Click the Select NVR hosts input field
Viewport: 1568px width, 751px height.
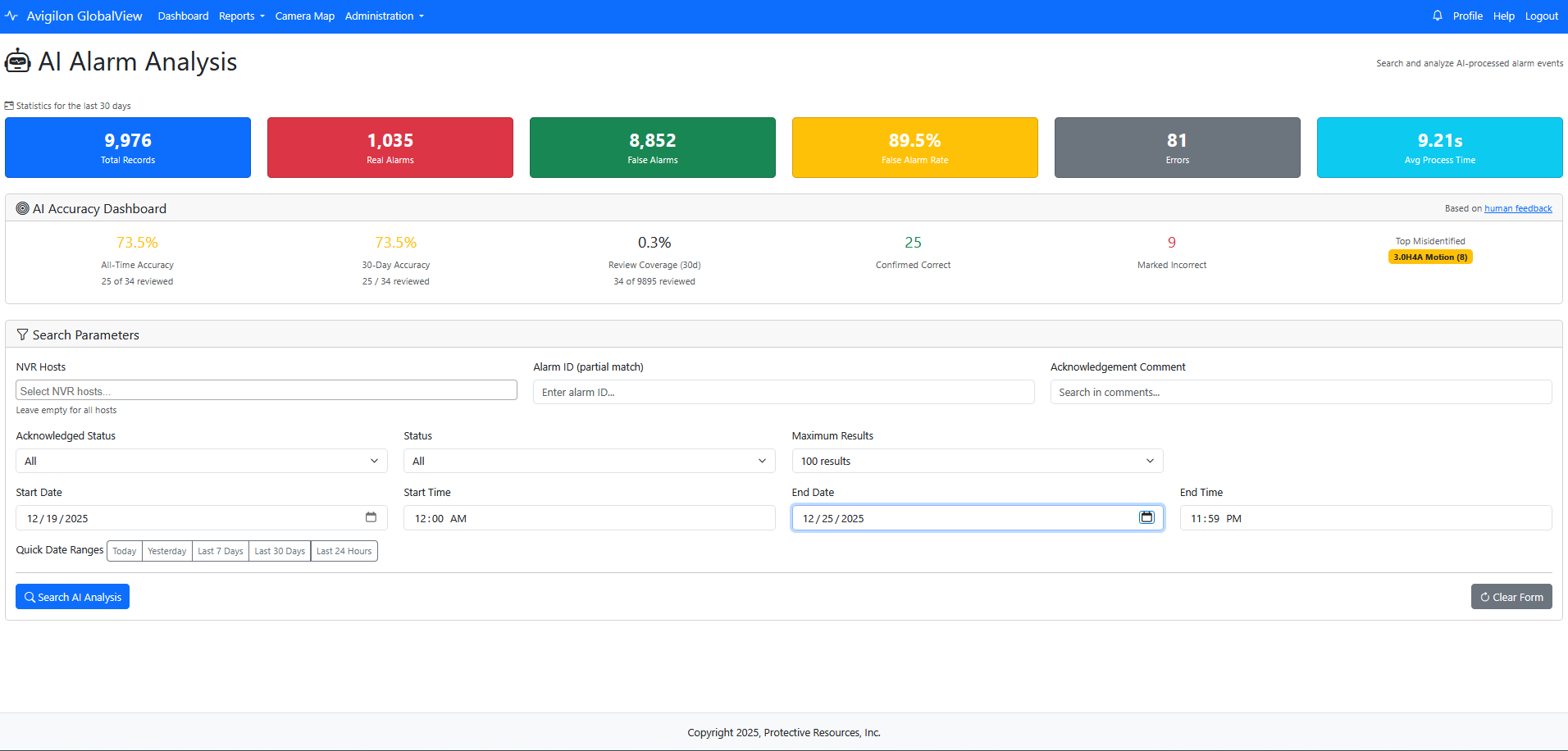pyautogui.click(x=267, y=390)
